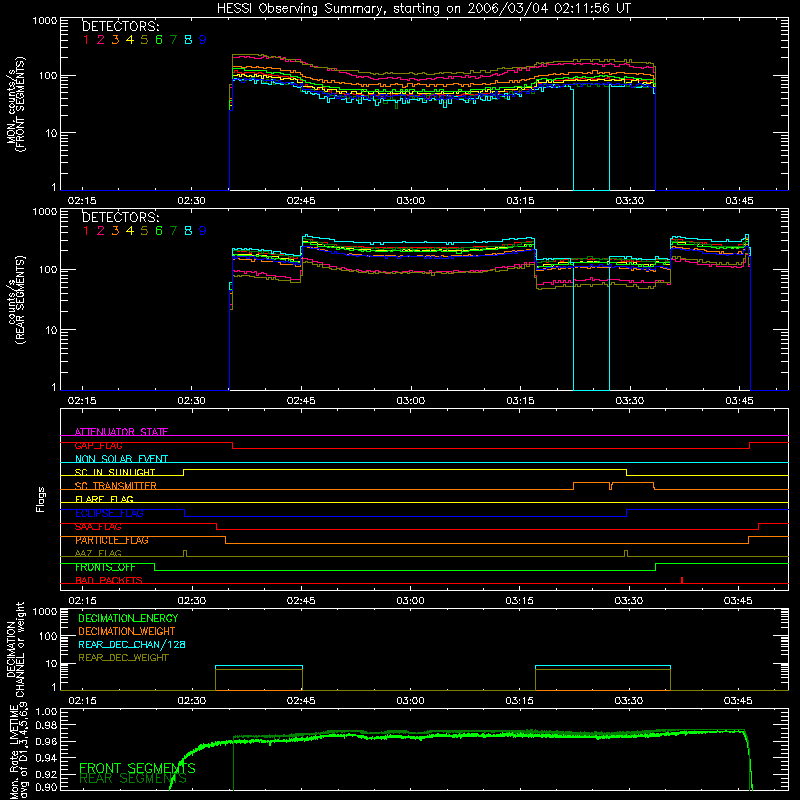This screenshot has height=800, width=800.
Task: Click the 03:30 tick in rear segments panel
Action: click(x=630, y=401)
